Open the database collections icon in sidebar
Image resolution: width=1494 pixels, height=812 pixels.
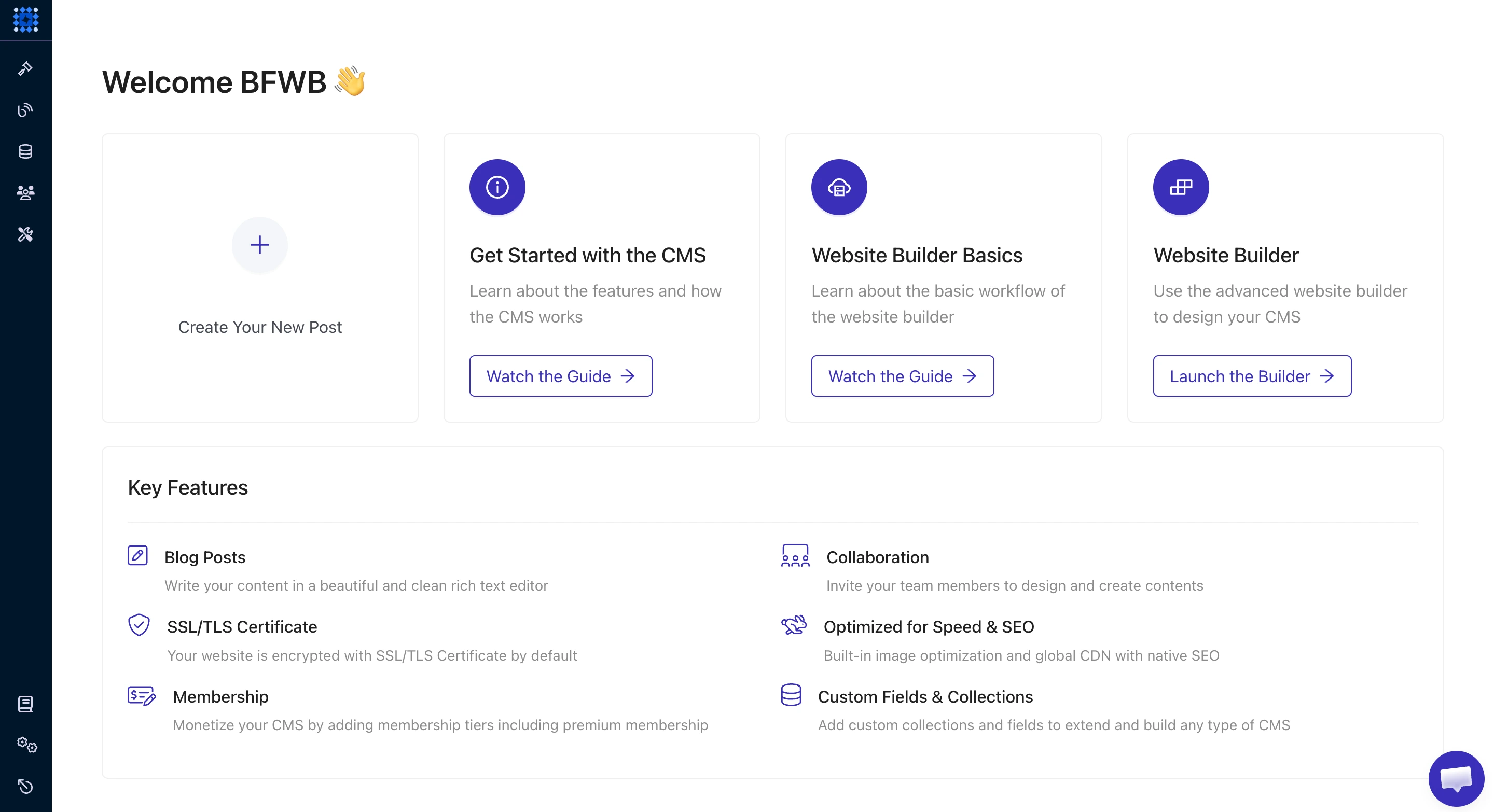click(x=25, y=152)
